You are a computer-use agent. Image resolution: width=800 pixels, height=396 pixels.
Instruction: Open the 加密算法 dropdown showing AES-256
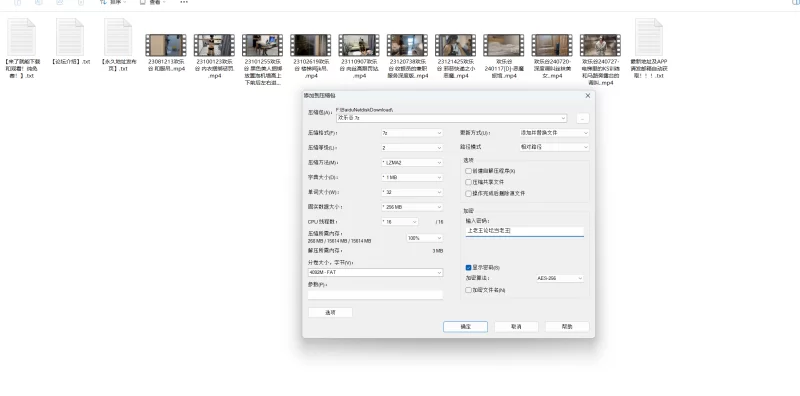559,278
